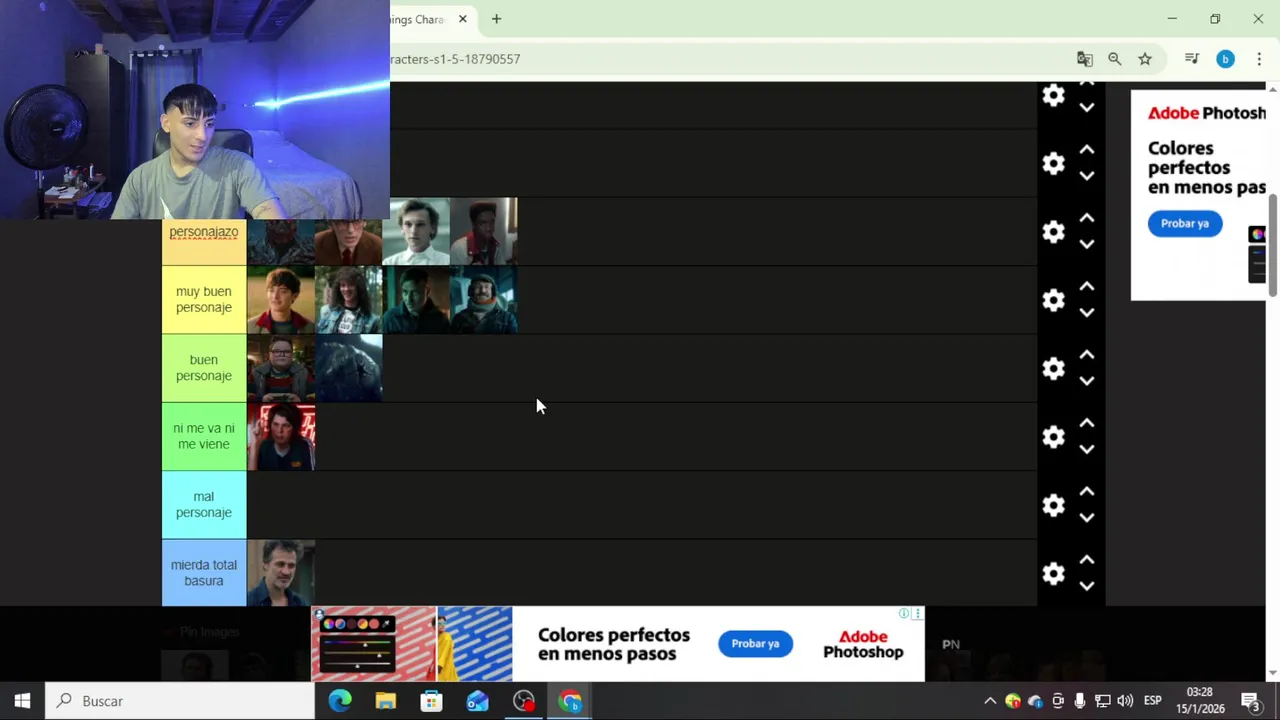Select white-shirt man thumbnail in personajazo row

[416, 231]
